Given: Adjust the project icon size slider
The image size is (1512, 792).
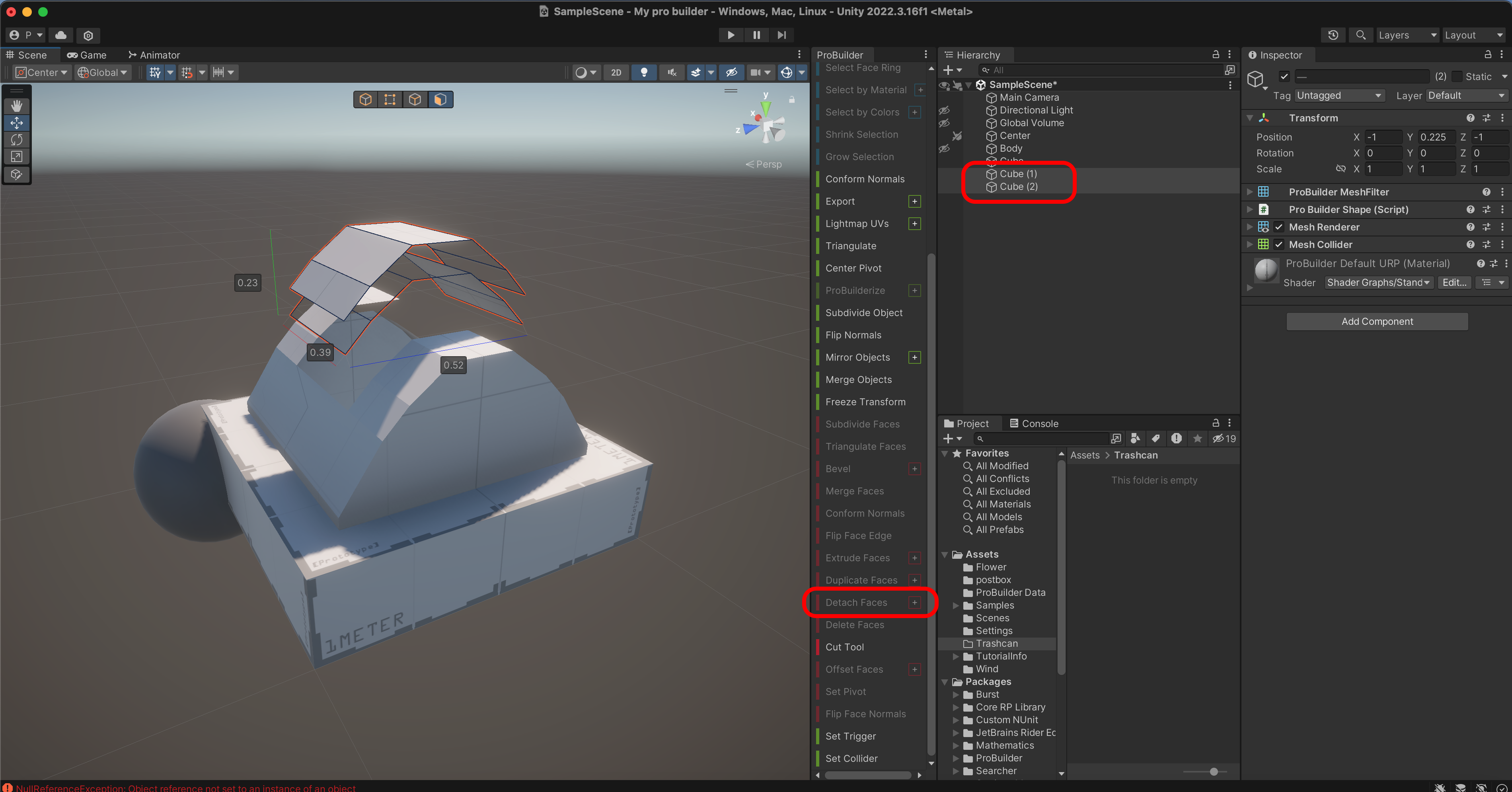Looking at the screenshot, I should [1213, 771].
